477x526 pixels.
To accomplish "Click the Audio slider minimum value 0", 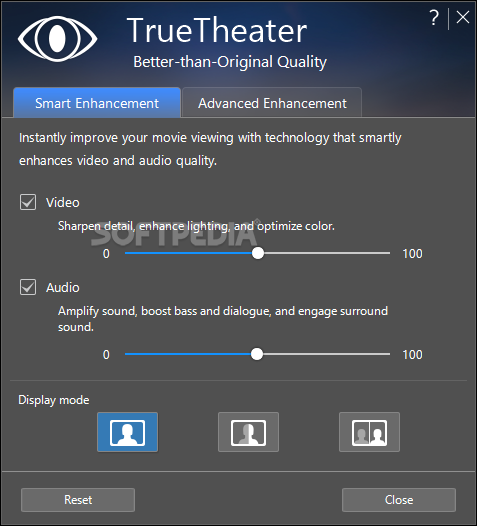I will pos(106,355).
